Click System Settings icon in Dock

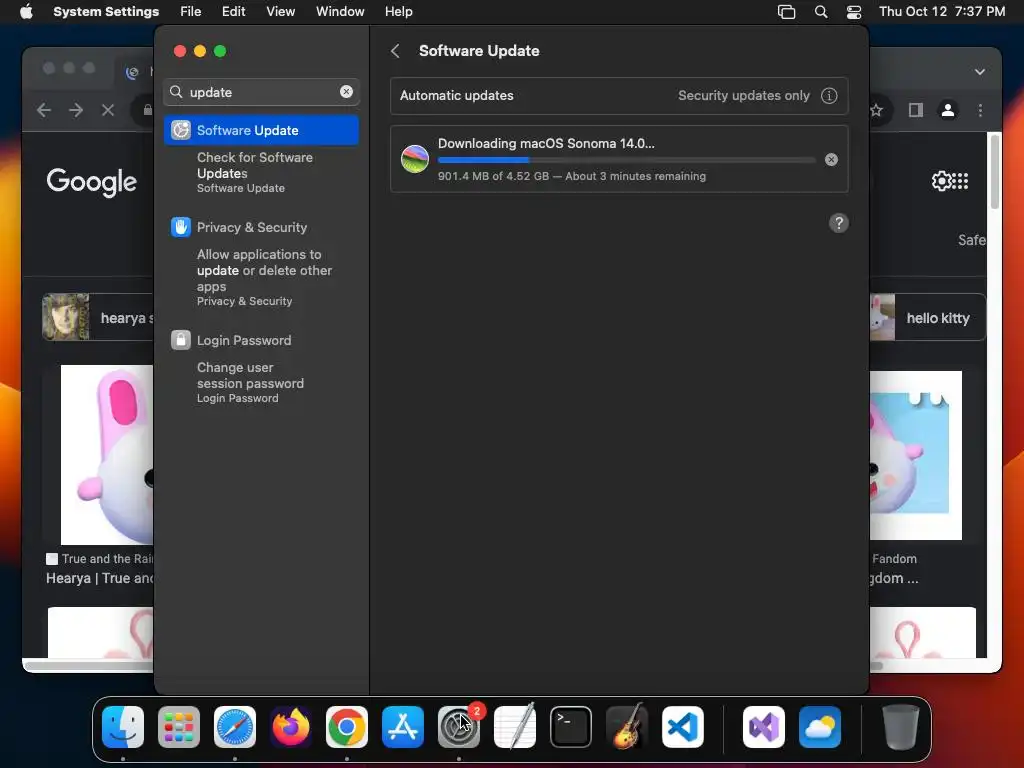(x=458, y=727)
